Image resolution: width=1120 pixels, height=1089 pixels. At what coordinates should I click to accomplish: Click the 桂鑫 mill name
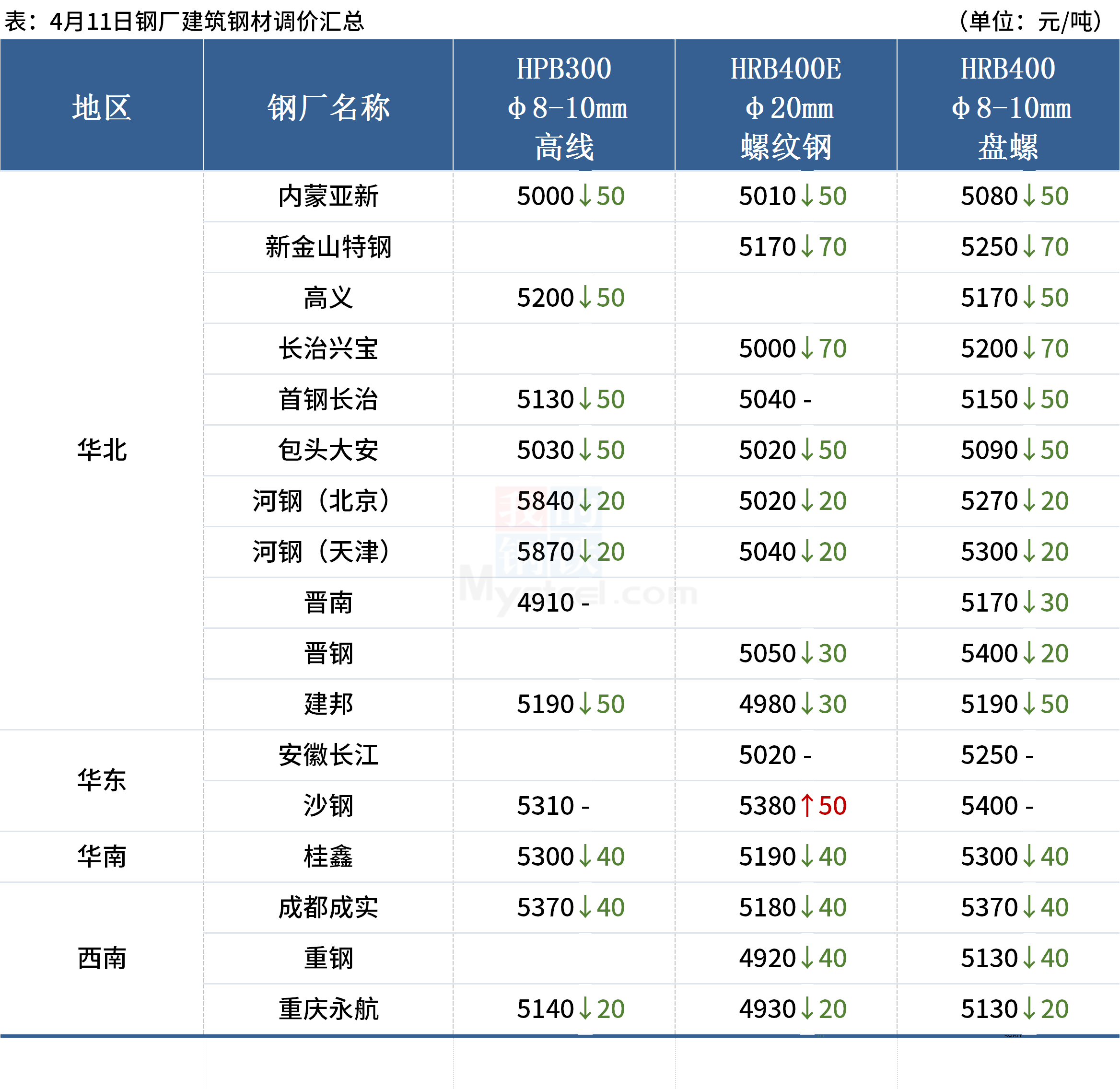click(328, 856)
